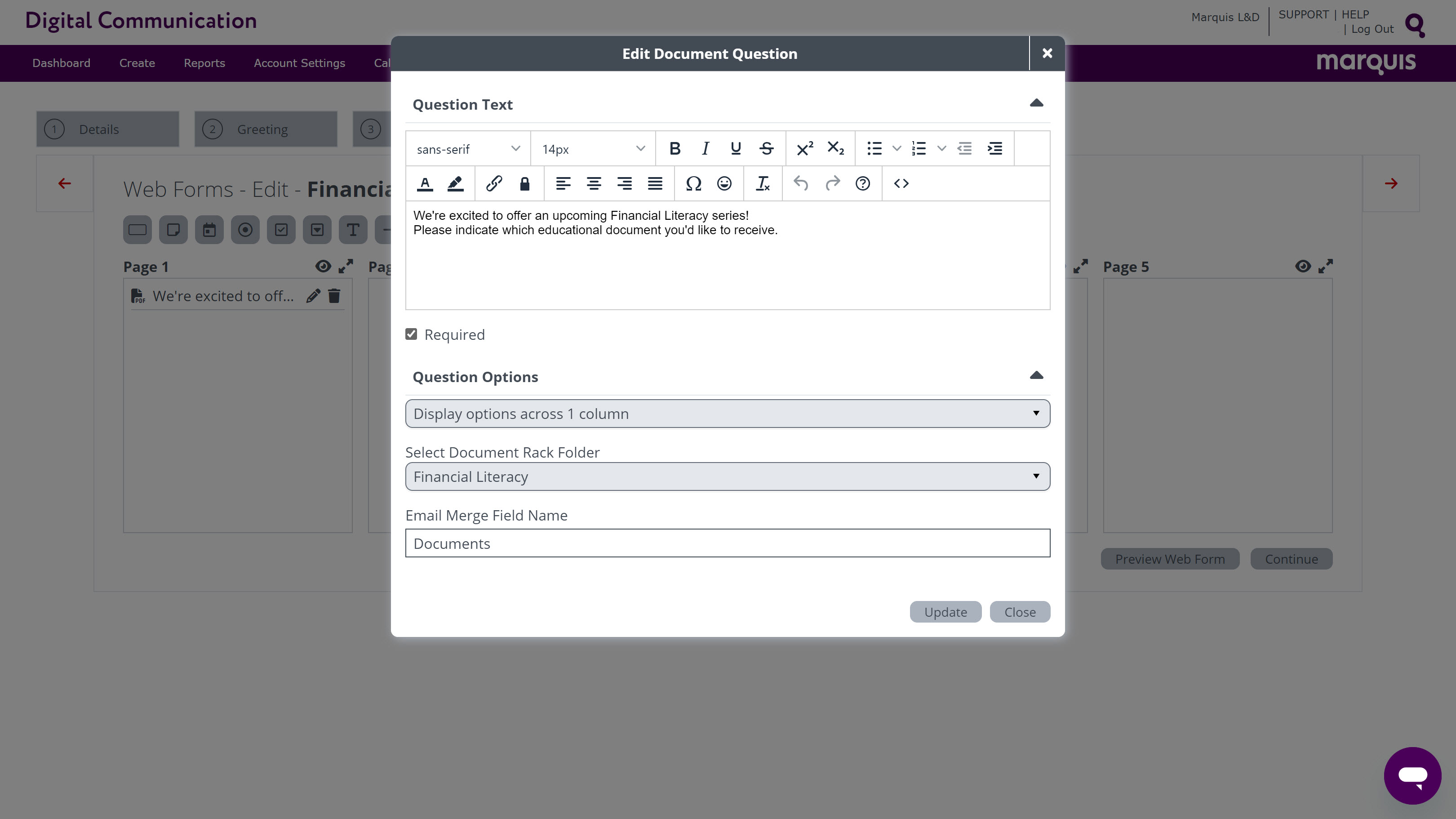Go to the Greeting step tab

pos(266,129)
